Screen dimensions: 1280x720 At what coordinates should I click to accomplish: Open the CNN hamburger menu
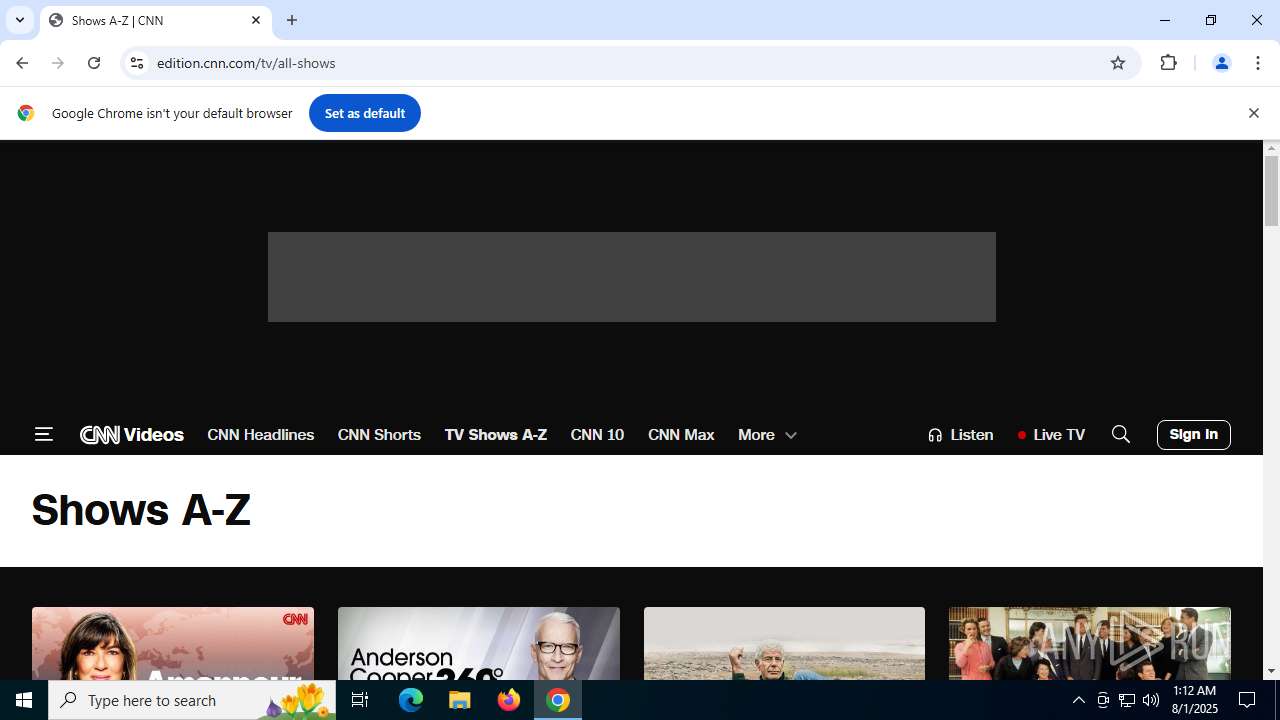point(43,434)
